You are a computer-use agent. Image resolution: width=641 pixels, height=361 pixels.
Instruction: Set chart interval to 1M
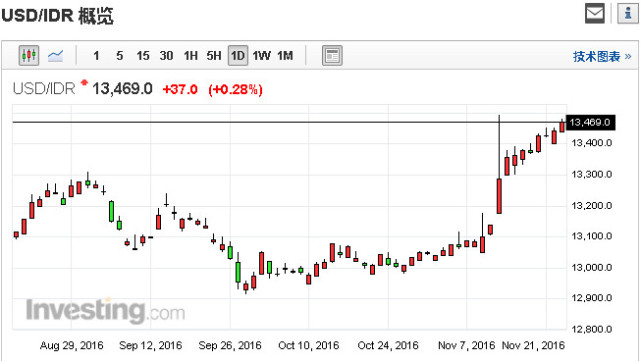point(285,56)
